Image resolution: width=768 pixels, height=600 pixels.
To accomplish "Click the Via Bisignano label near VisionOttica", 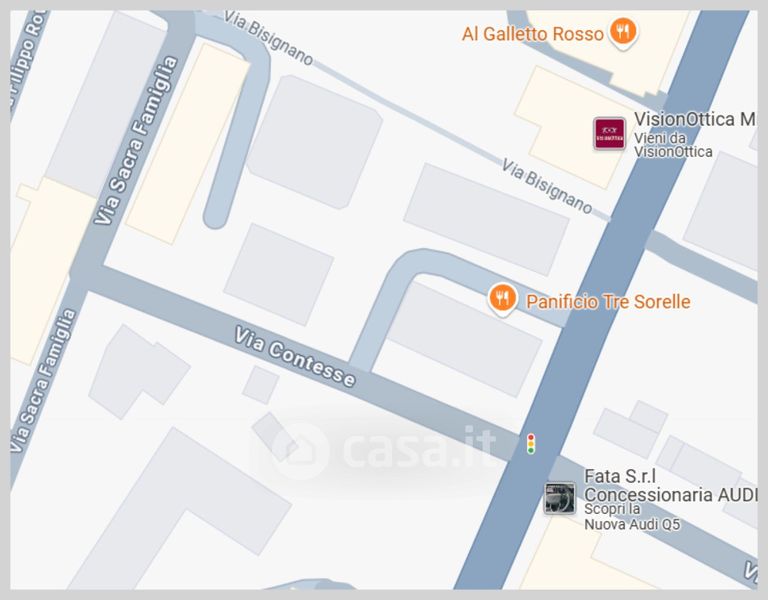I will point(547,186).
